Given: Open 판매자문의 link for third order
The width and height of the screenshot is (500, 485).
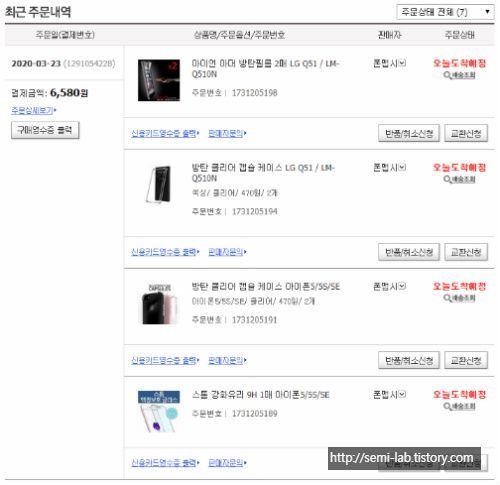Looking at the screenshot, I should 227,360.
